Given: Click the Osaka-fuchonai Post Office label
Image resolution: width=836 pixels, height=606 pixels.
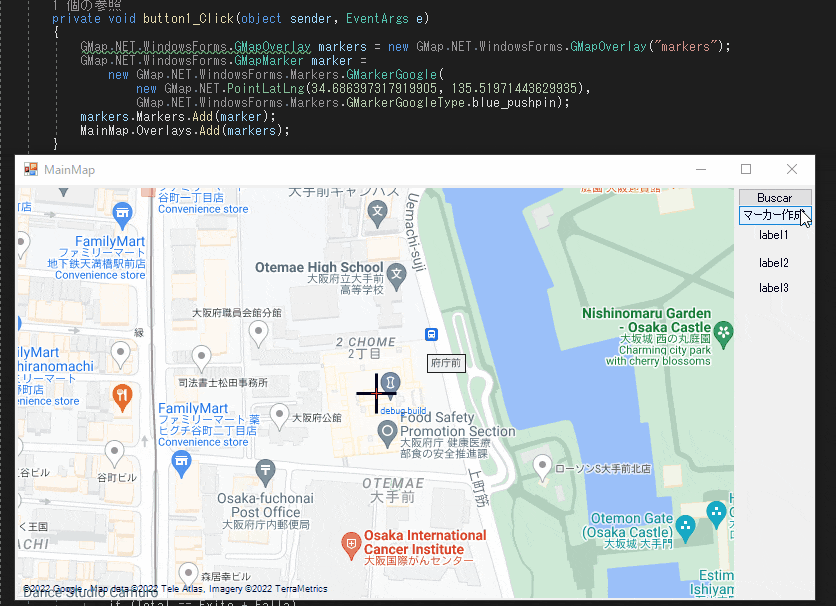Looking at the screenshot, I should tap(266, 505).
